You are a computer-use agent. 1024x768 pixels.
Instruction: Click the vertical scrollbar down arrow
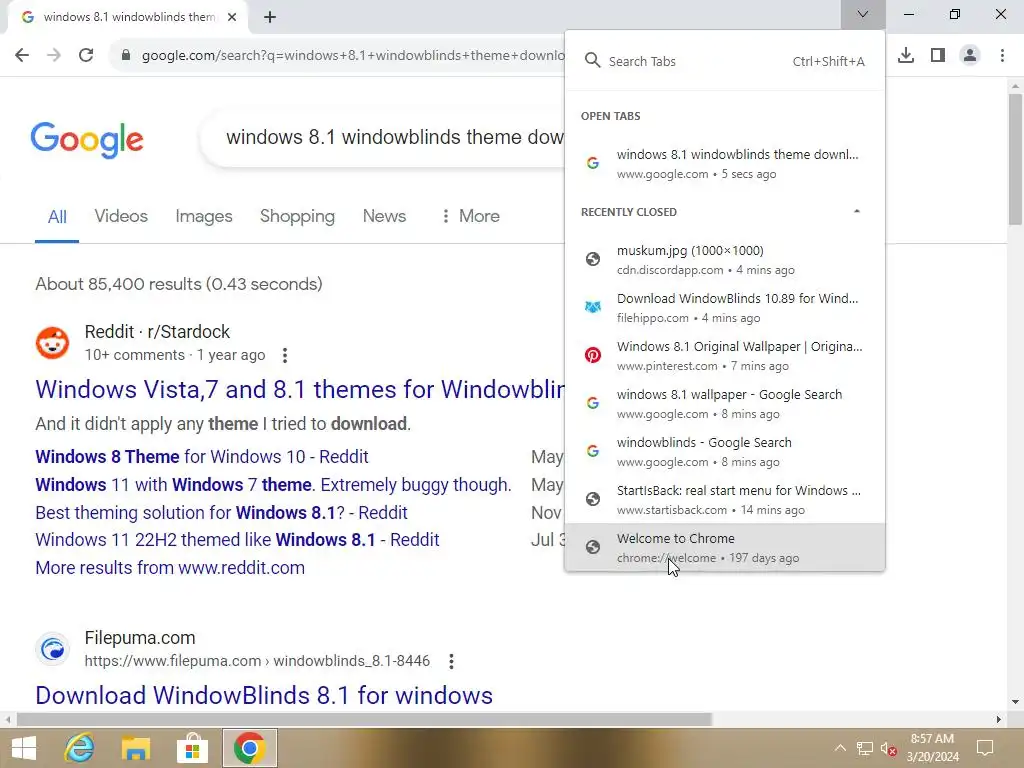[x=1015, y=701]
